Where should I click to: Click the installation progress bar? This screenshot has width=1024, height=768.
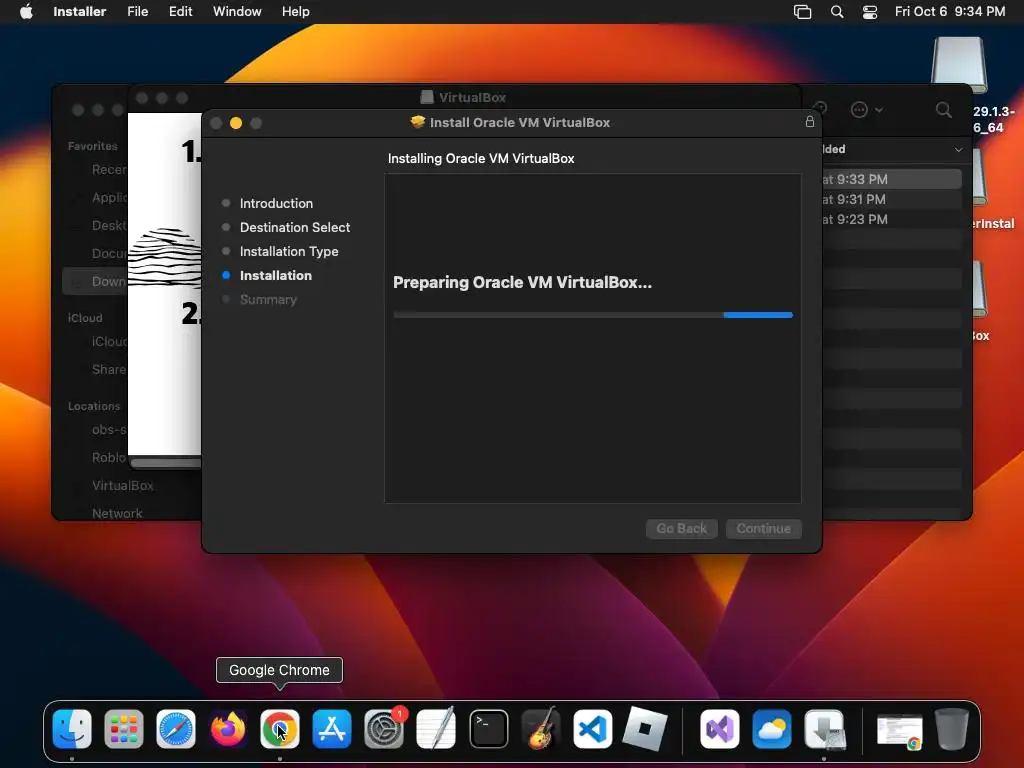(x=593, y=315)
